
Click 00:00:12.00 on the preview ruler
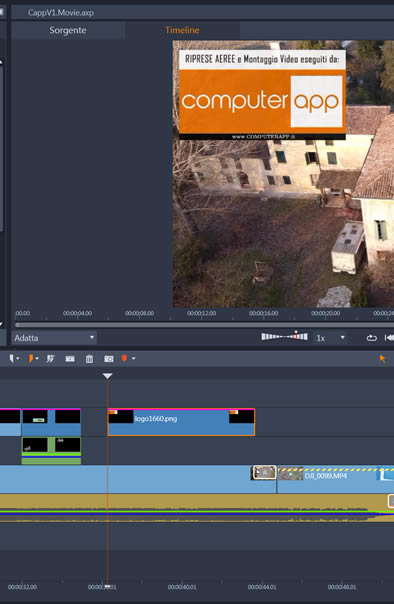point(201,313)
